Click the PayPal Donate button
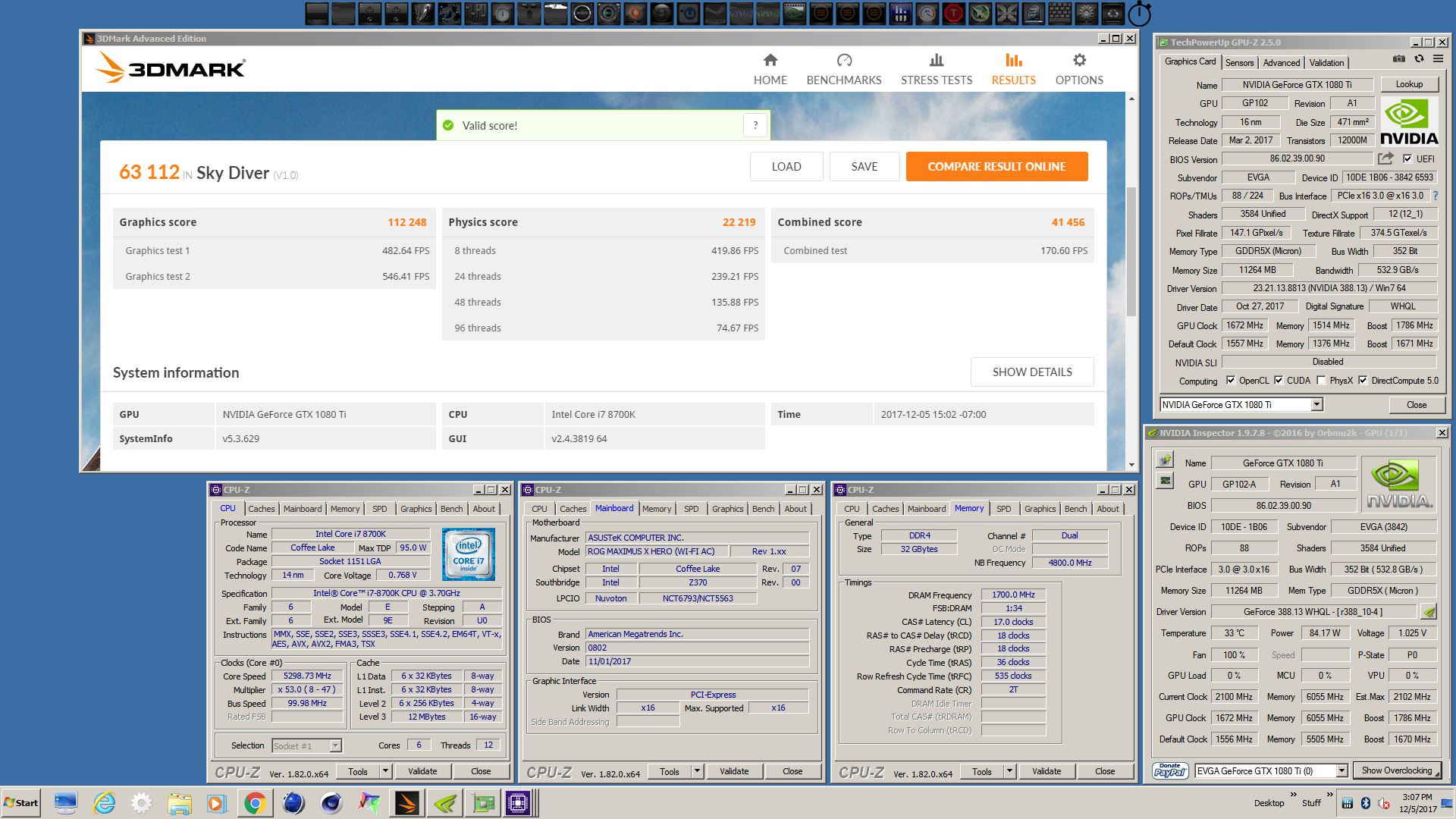 click(x=1169, y=770)
